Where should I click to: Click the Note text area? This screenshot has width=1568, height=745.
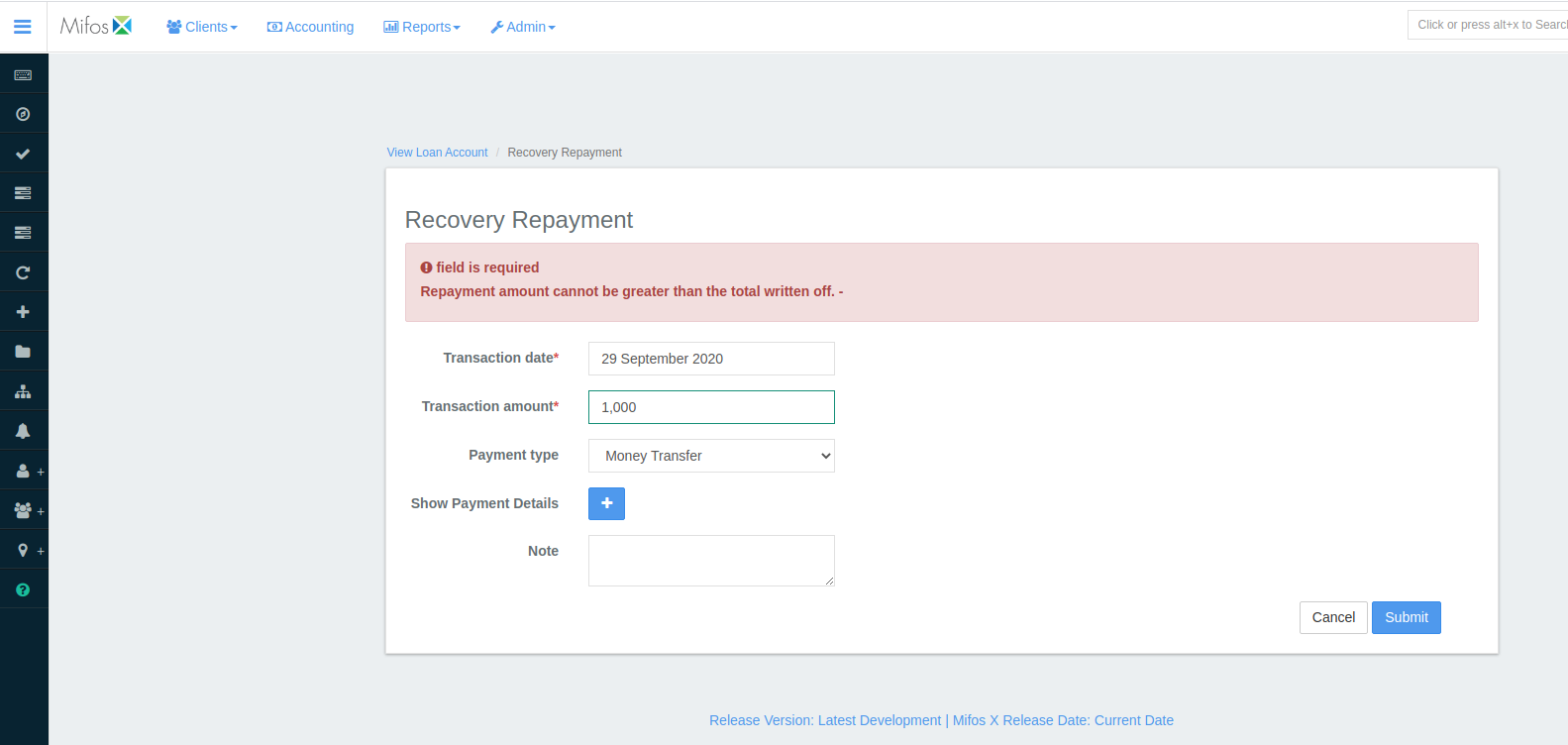(711, 561)
